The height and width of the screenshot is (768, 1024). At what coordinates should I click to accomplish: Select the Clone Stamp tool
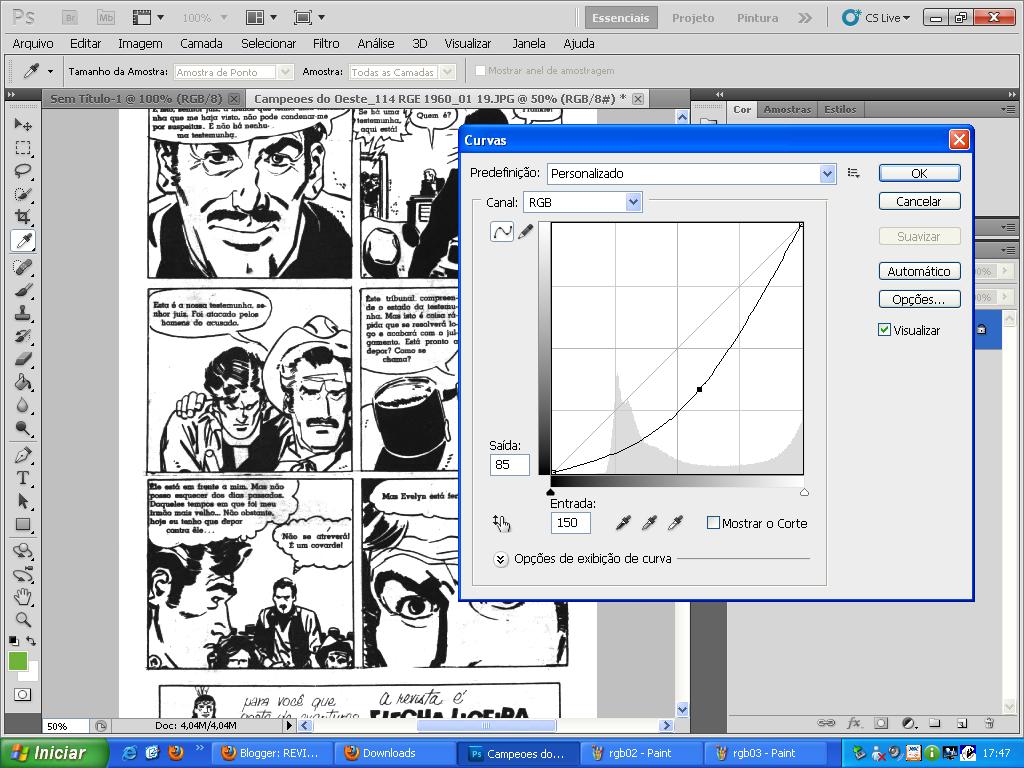[x=23, y=313]
